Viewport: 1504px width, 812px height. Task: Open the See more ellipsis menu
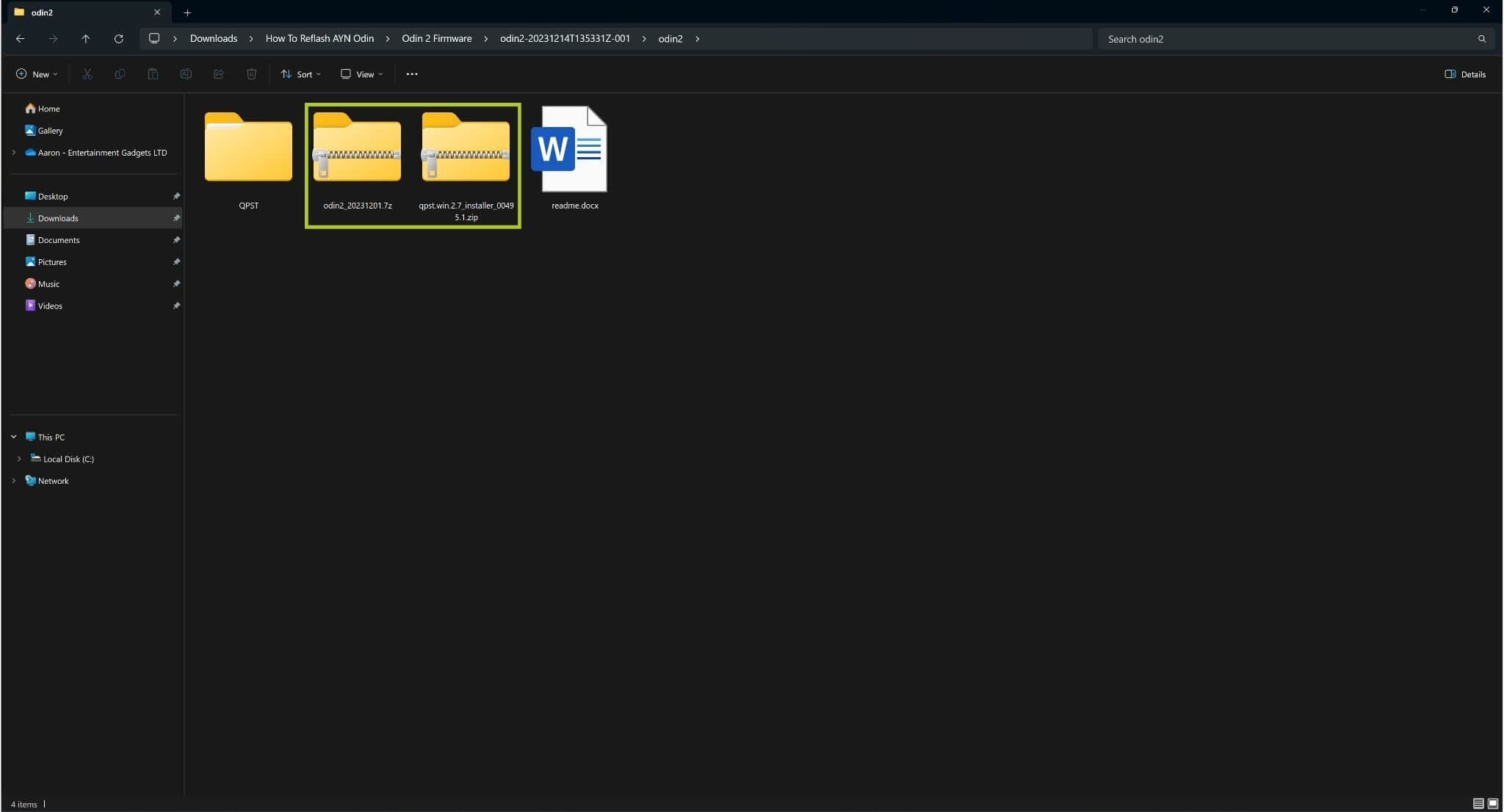tap(412, 74)
